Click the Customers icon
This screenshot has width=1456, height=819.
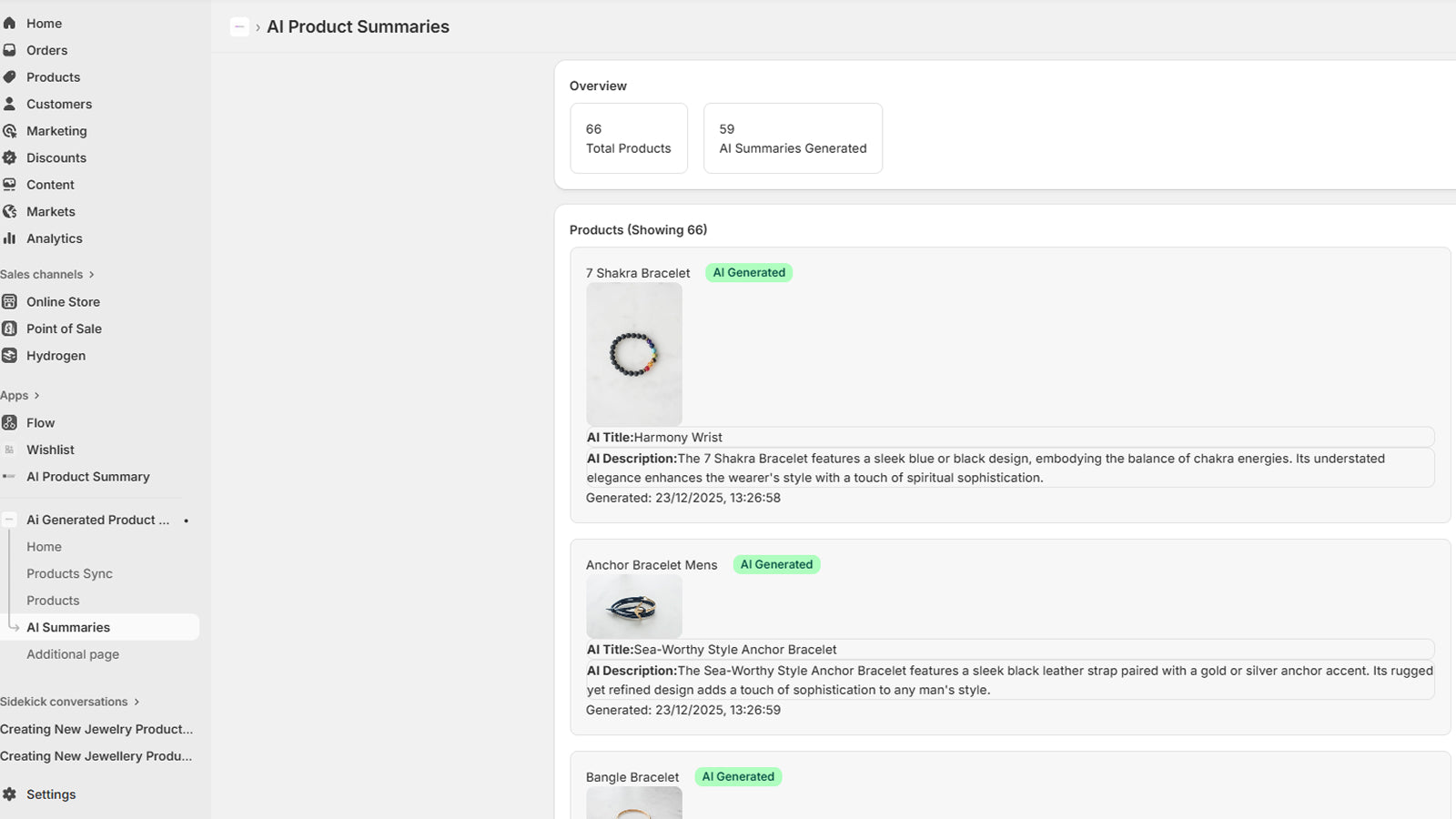point(8,104)
